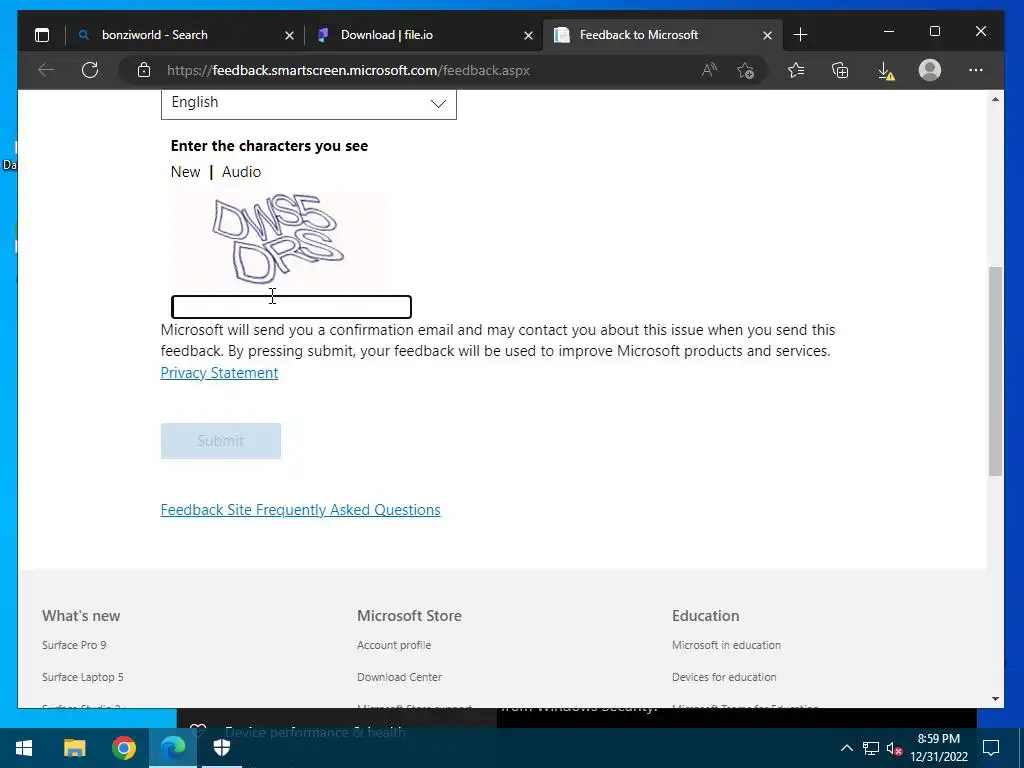Screen dimensions: 1024x768
Task: View site info lock icon
Action: [x=144, y=70]
